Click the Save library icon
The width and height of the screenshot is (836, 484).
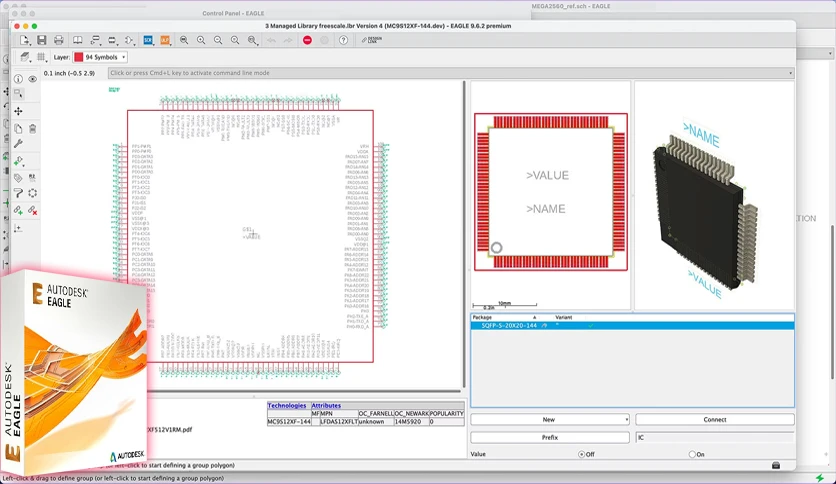tap(42, 40)
